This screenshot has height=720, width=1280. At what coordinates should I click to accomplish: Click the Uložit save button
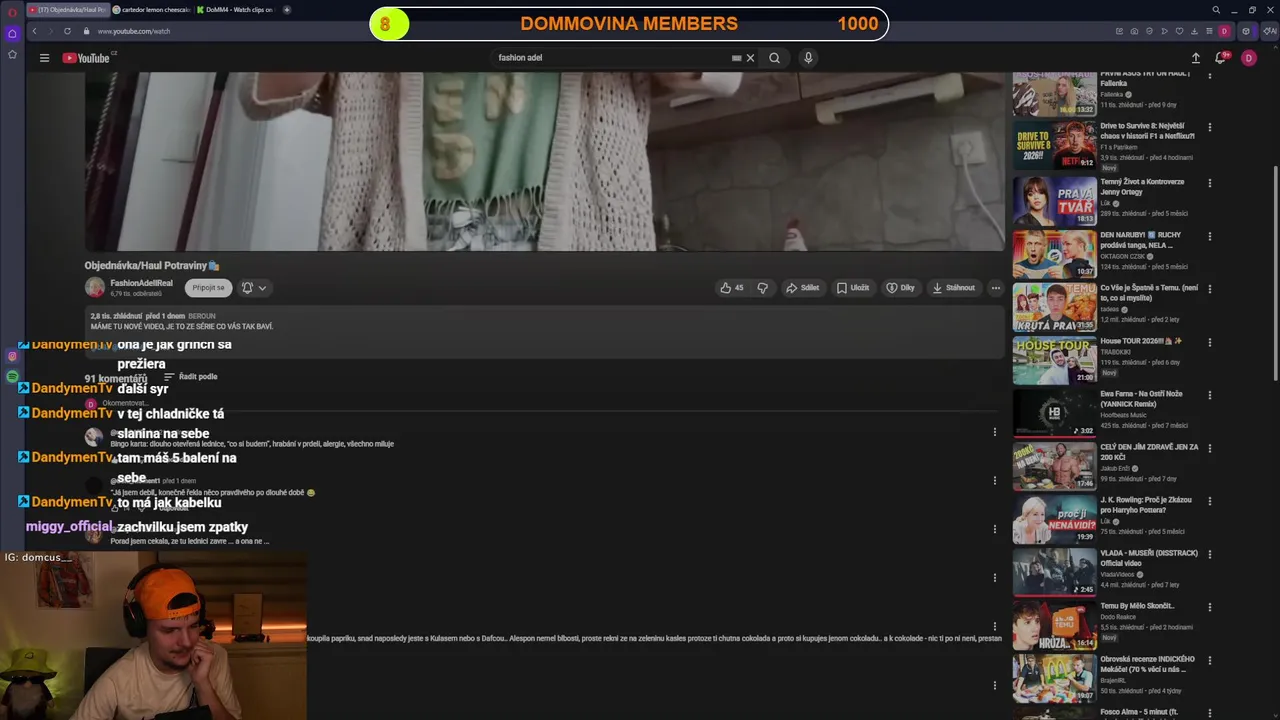pyautogui.click(x=853, y=288)
